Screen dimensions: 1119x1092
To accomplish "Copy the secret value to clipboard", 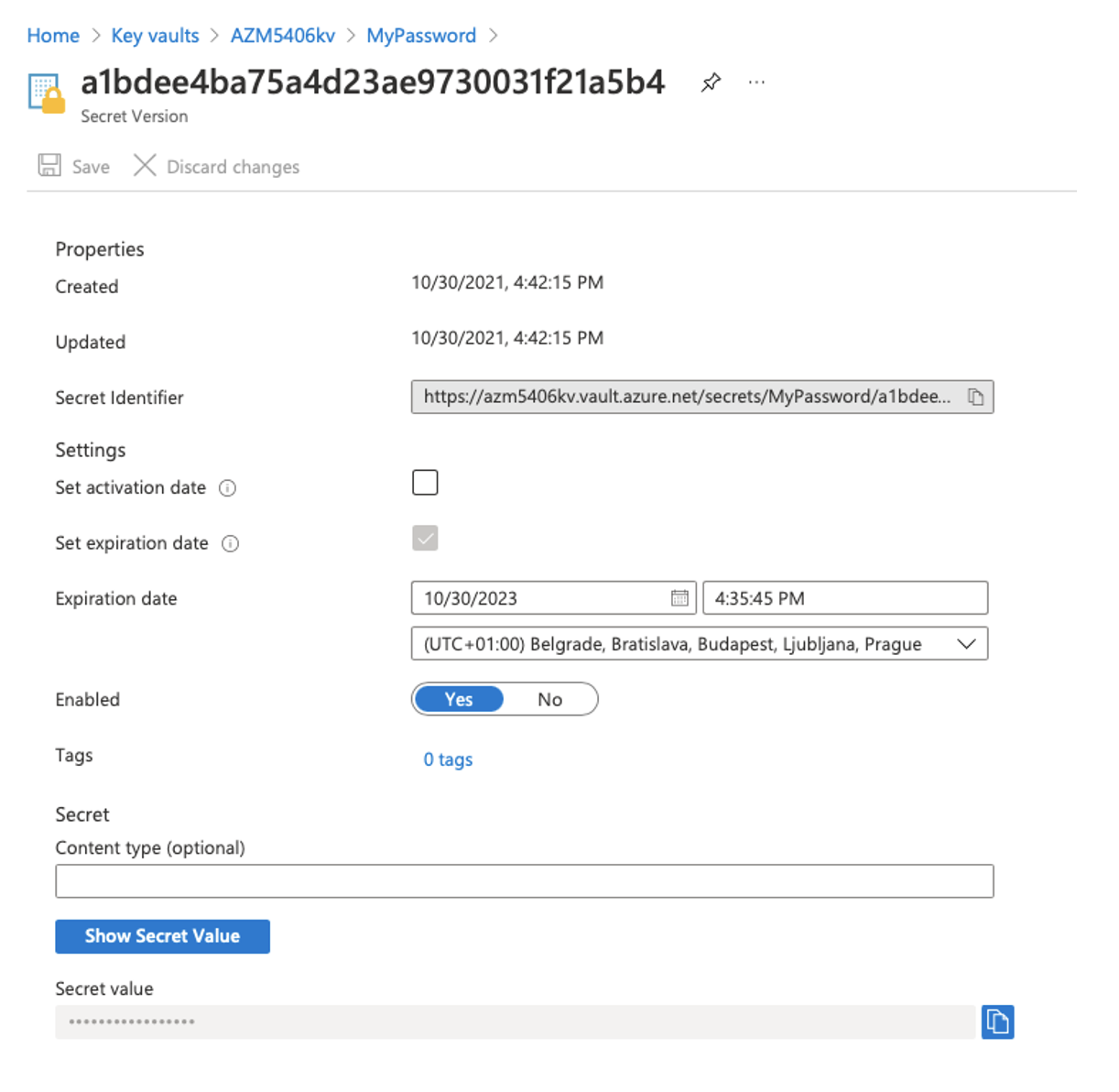I will (x=997, y=1021).
